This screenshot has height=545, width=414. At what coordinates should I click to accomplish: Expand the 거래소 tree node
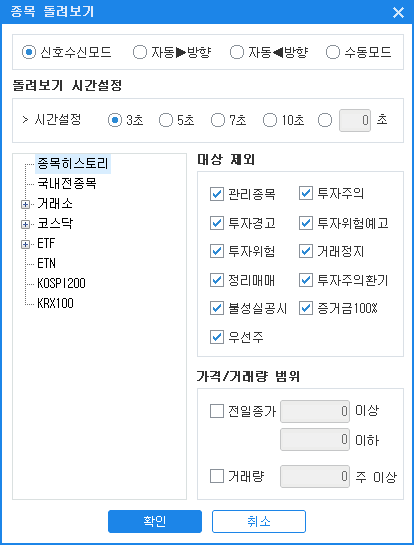click(25, 204)
